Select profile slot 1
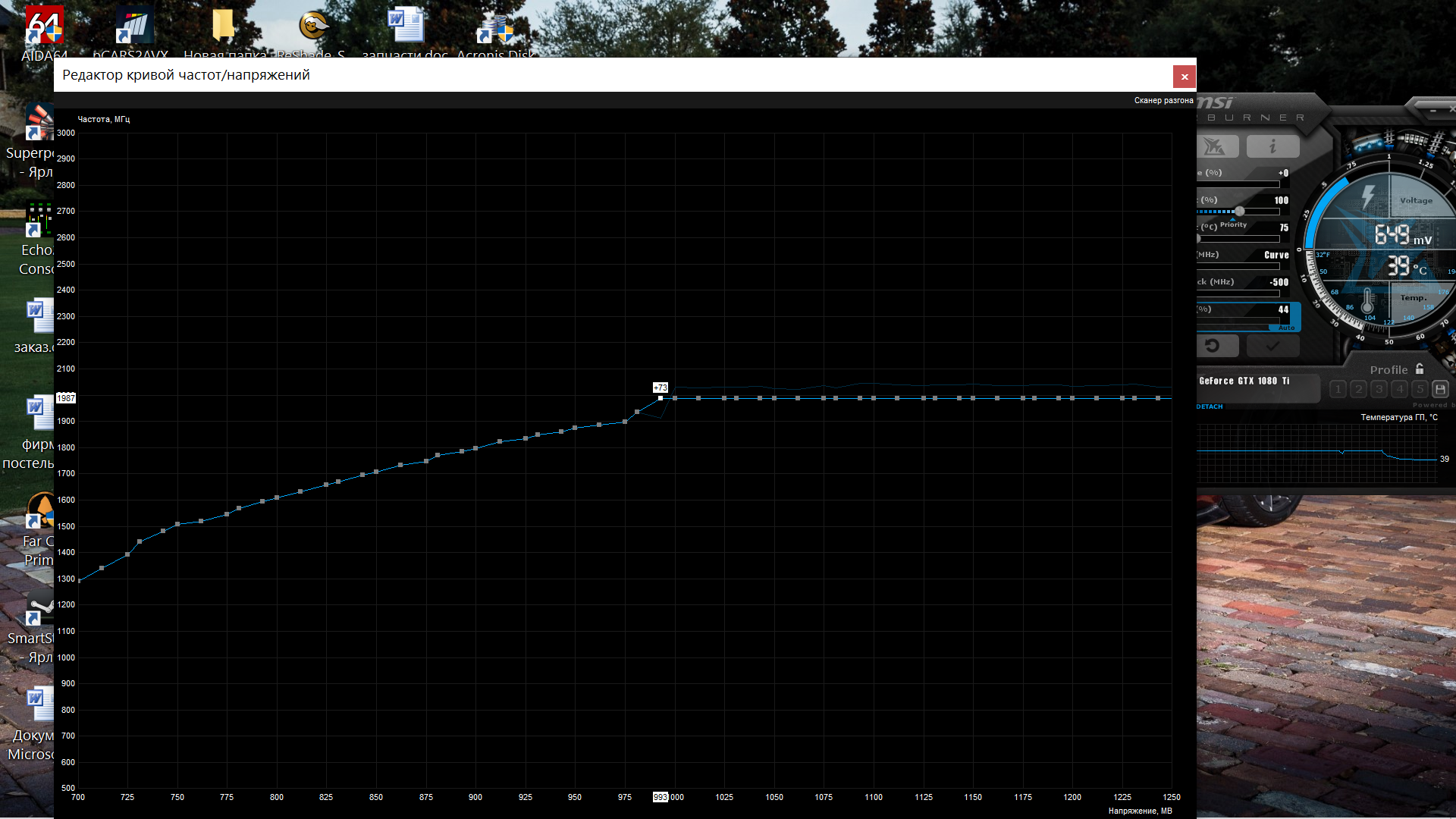 click(x=1338, y=390)
